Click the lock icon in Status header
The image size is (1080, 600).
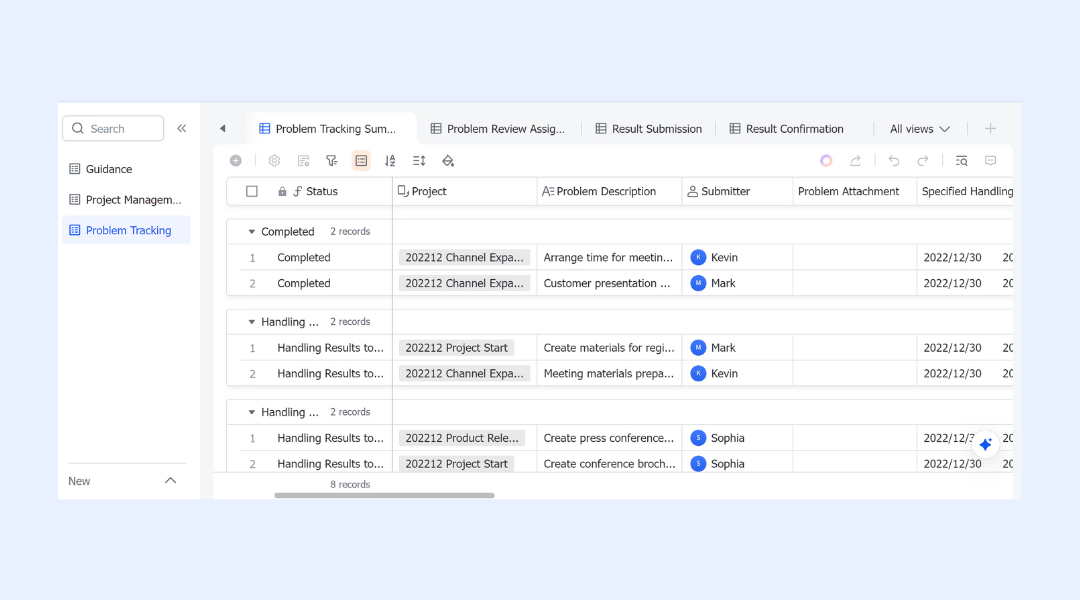coord(282,192)
